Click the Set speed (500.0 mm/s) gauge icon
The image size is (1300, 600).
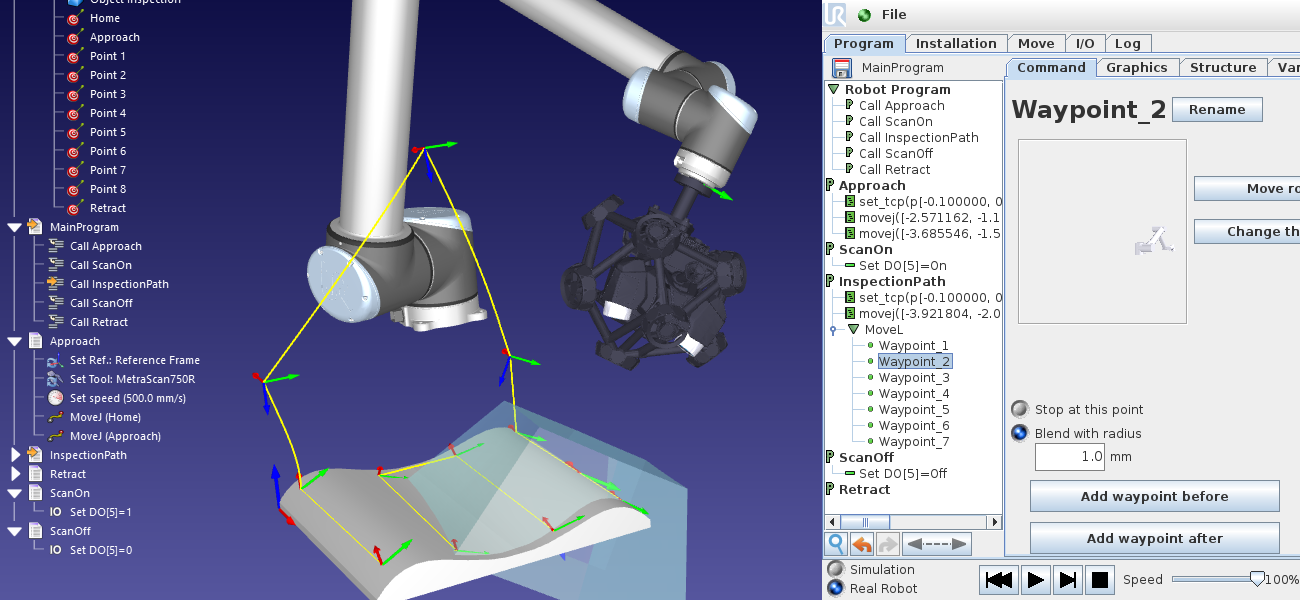click(x=55, y=398)
